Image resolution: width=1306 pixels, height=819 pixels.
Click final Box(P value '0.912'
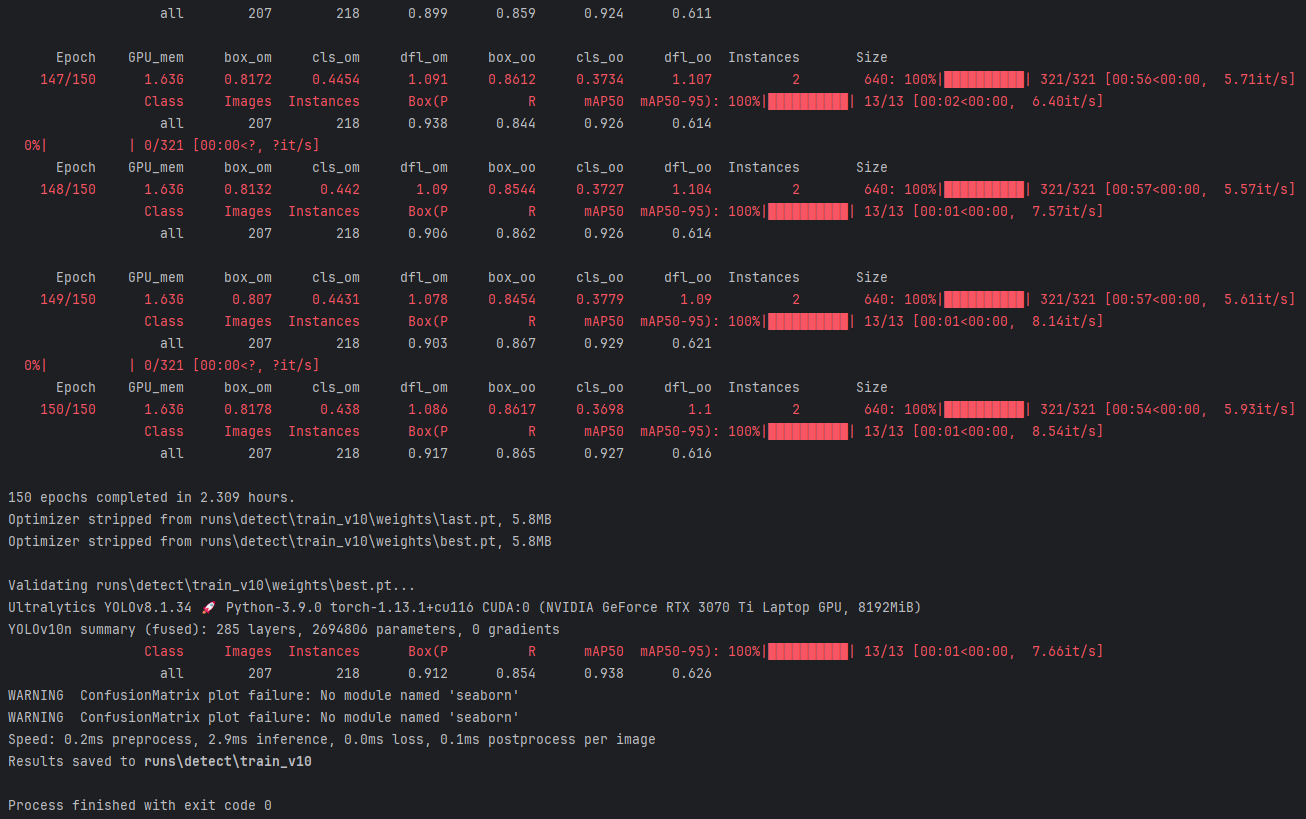tap(428, 673)
